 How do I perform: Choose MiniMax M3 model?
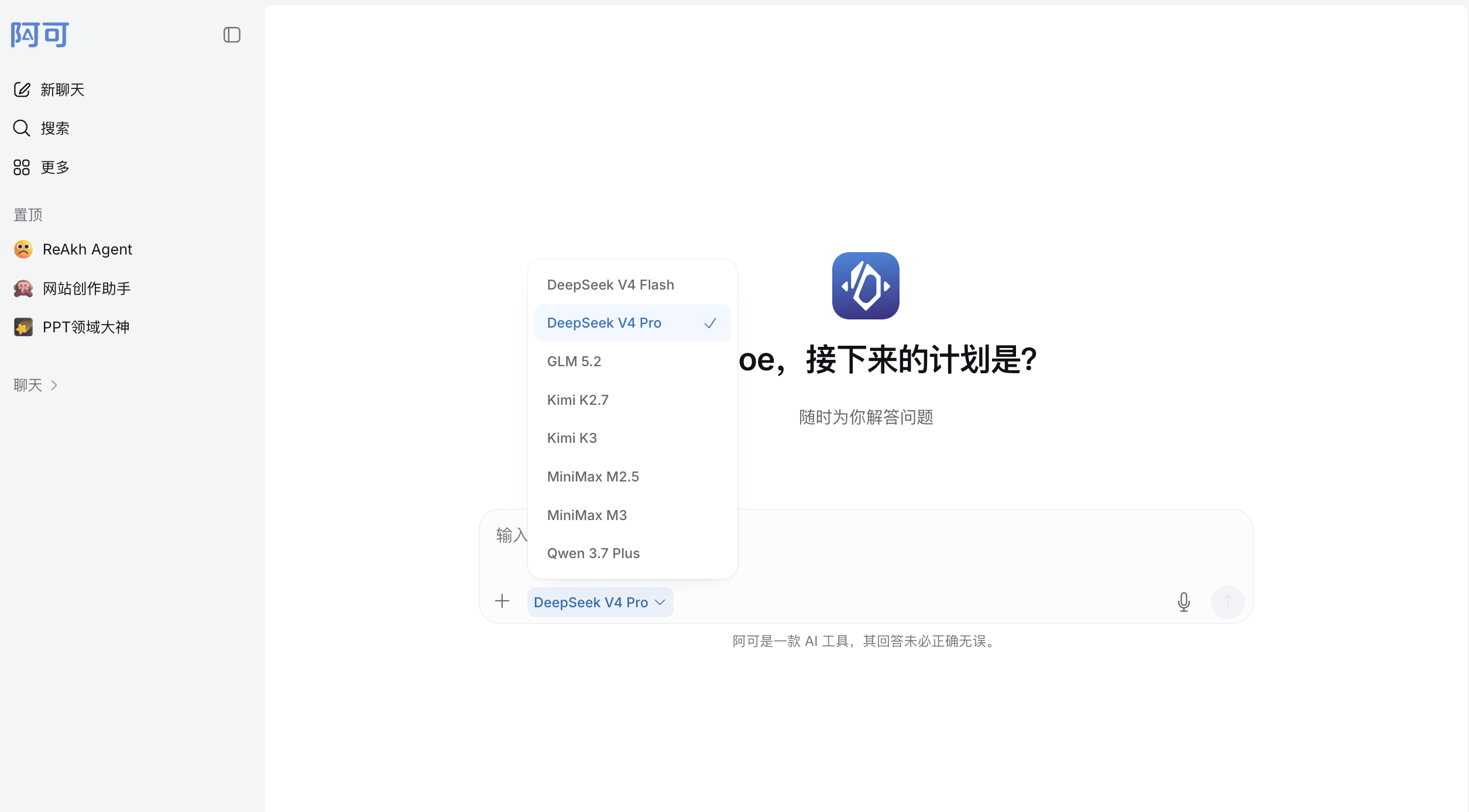pyautogui.click(x=633, y=515)
